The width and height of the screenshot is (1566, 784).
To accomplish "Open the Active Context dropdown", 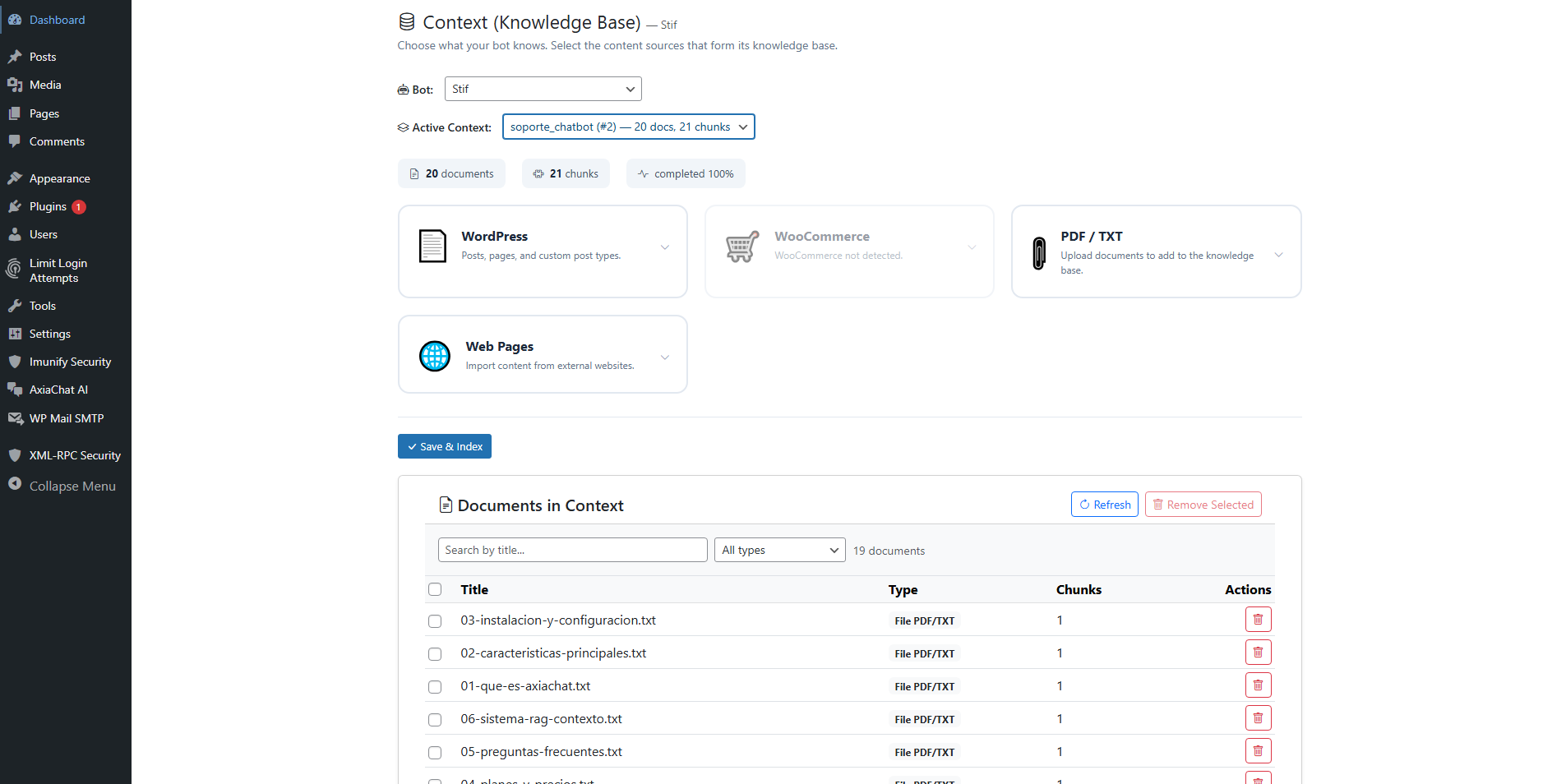I will 628,127.
